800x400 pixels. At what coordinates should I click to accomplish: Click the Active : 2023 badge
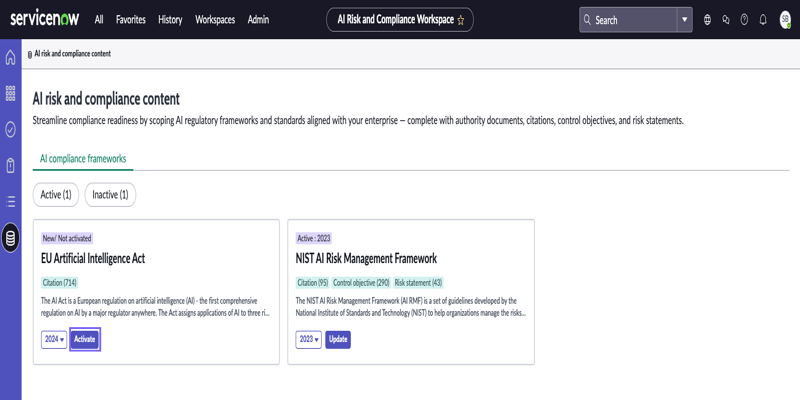click(313, 238)
